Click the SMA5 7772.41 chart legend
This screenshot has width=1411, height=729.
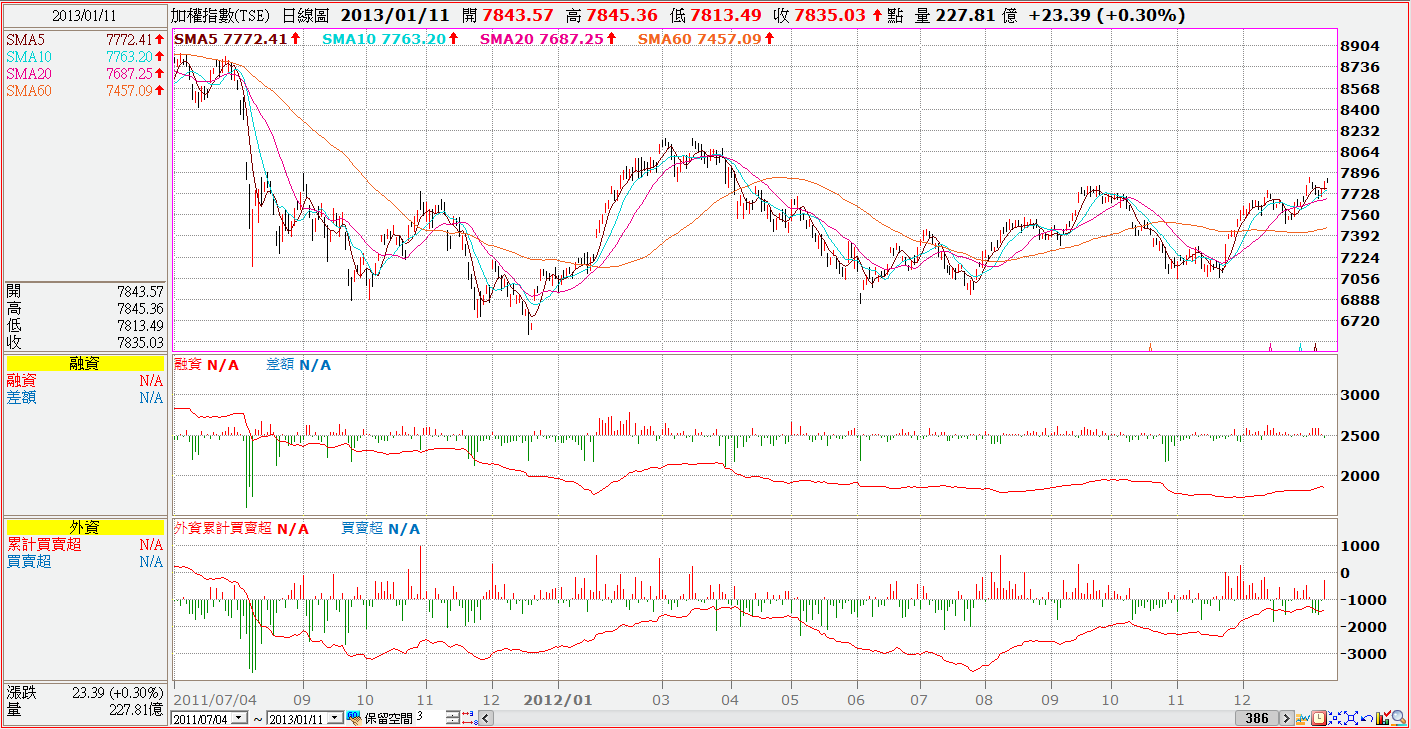[238, 38]
